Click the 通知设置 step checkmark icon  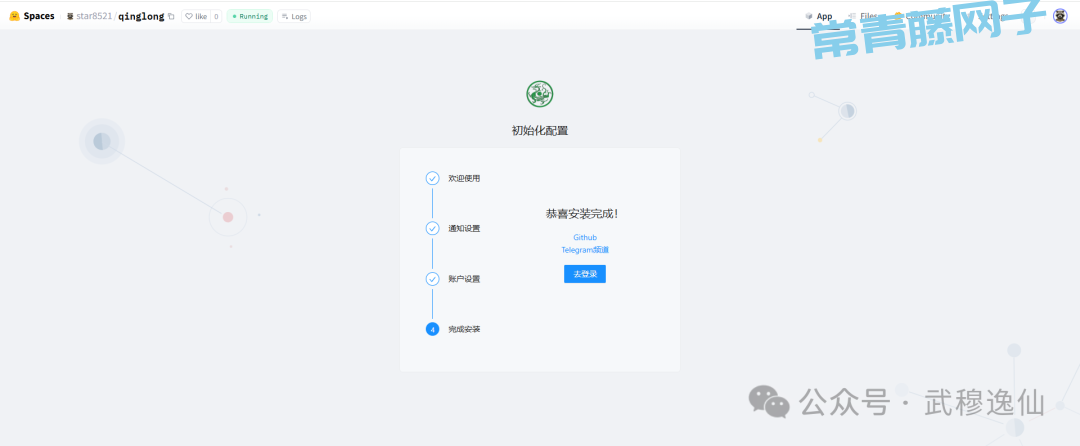click(x=432, y=228)
